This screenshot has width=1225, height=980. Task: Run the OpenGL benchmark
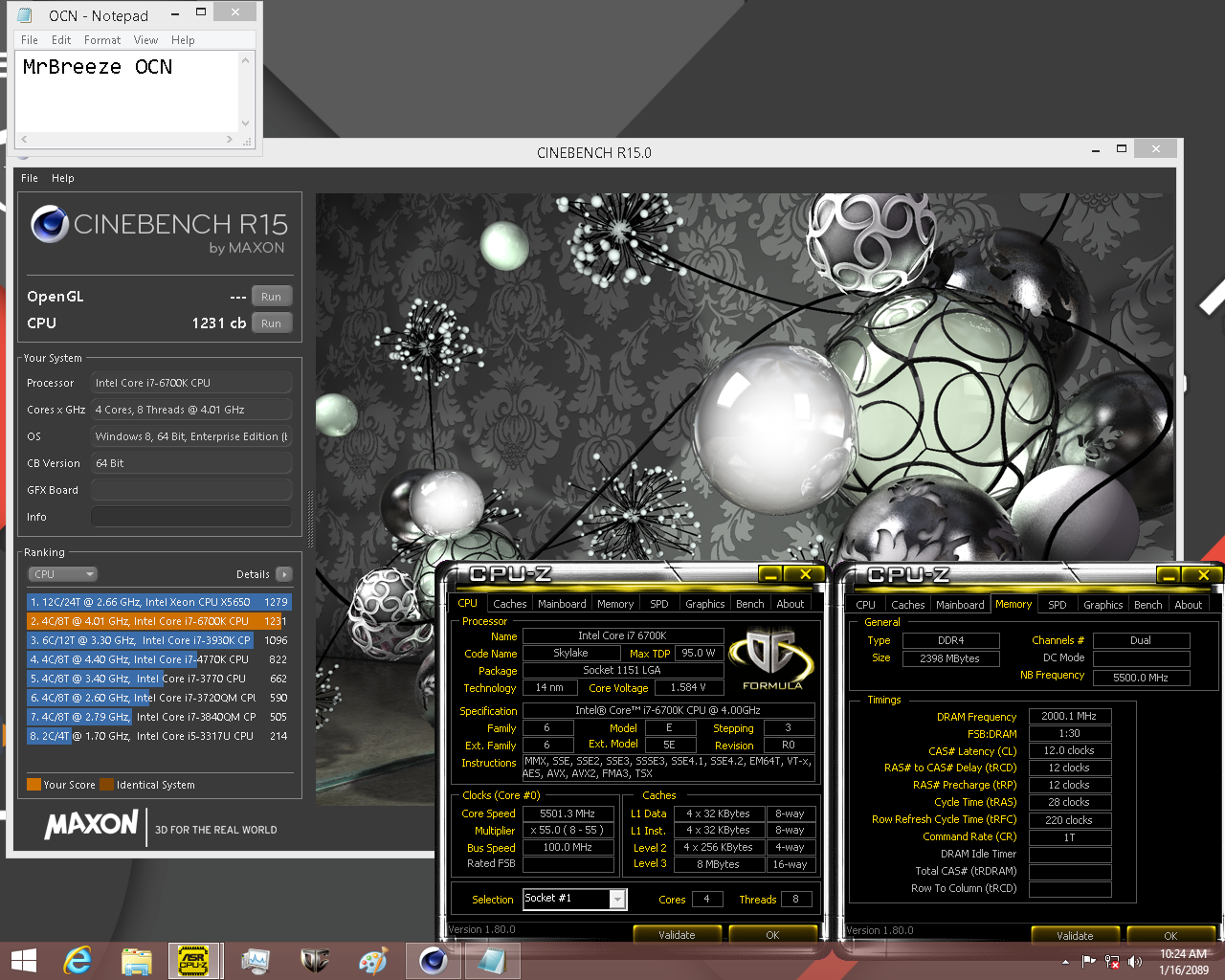coord(271,297)
